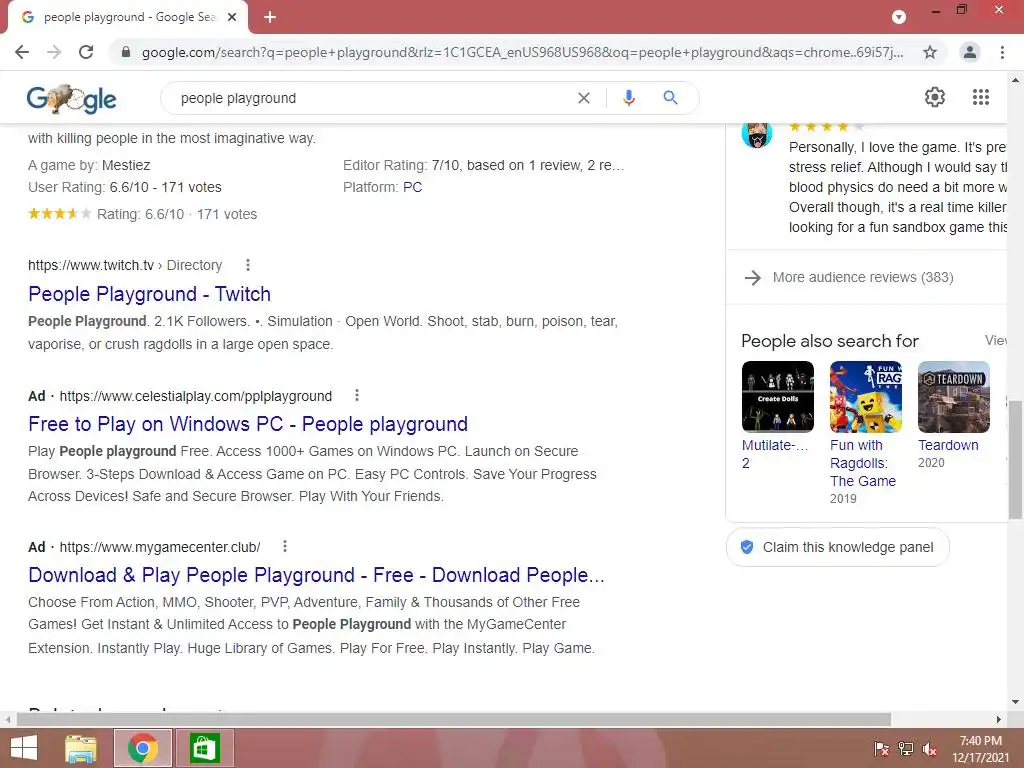The image size is (1024, 768).
Task: Click the muted volume tray icon
Action: click(x=929, y=749)
